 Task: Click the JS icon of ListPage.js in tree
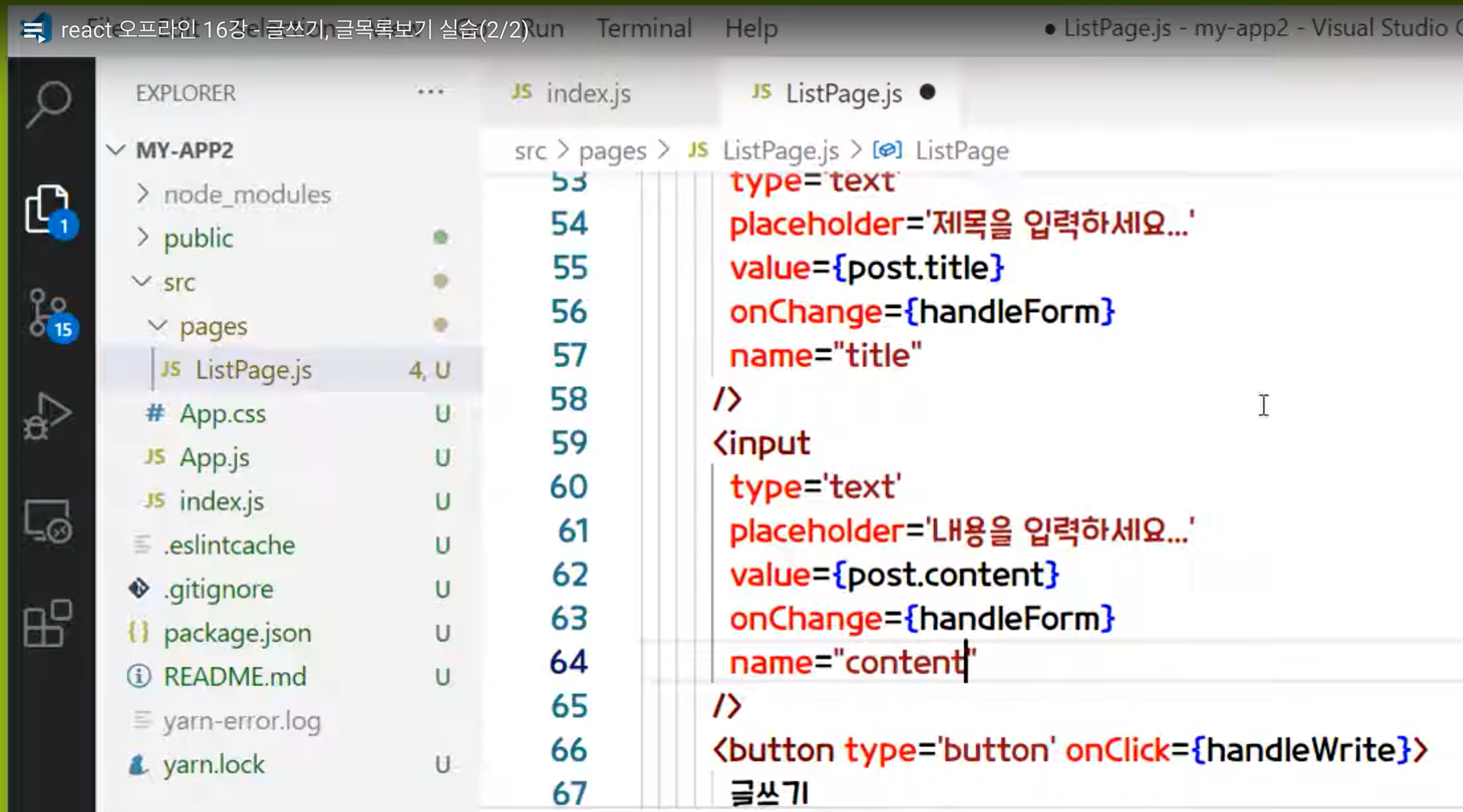[171, 370]
